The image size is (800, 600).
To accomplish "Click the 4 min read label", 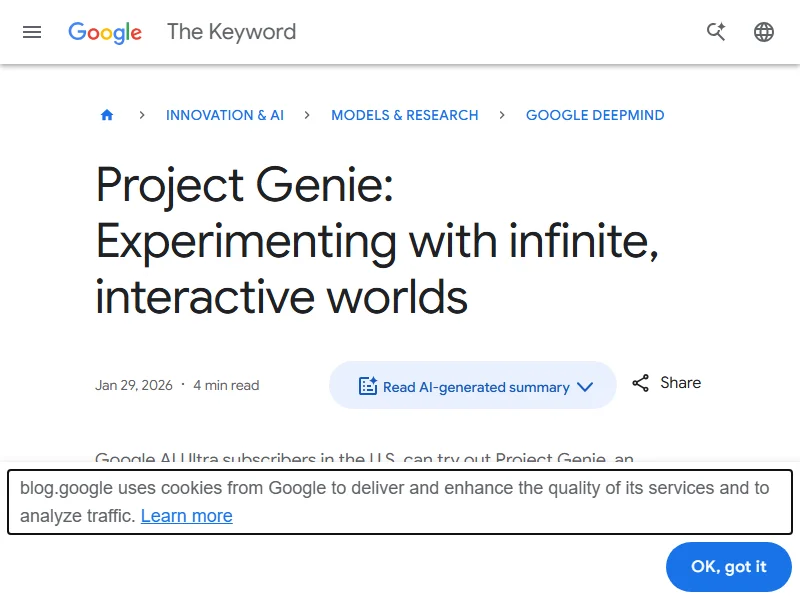I will (x=226, y=385).
